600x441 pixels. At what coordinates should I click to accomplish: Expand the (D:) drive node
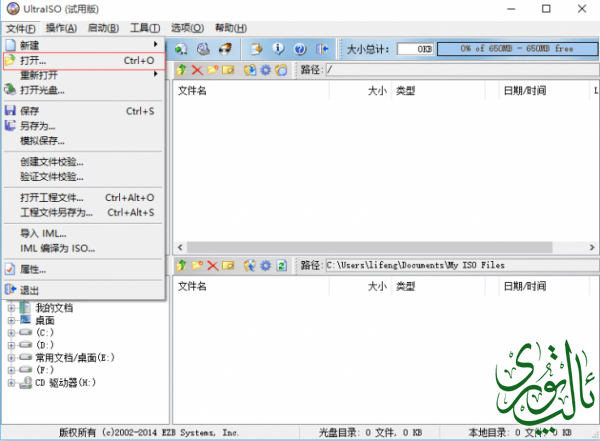click(x=11, y=345)
